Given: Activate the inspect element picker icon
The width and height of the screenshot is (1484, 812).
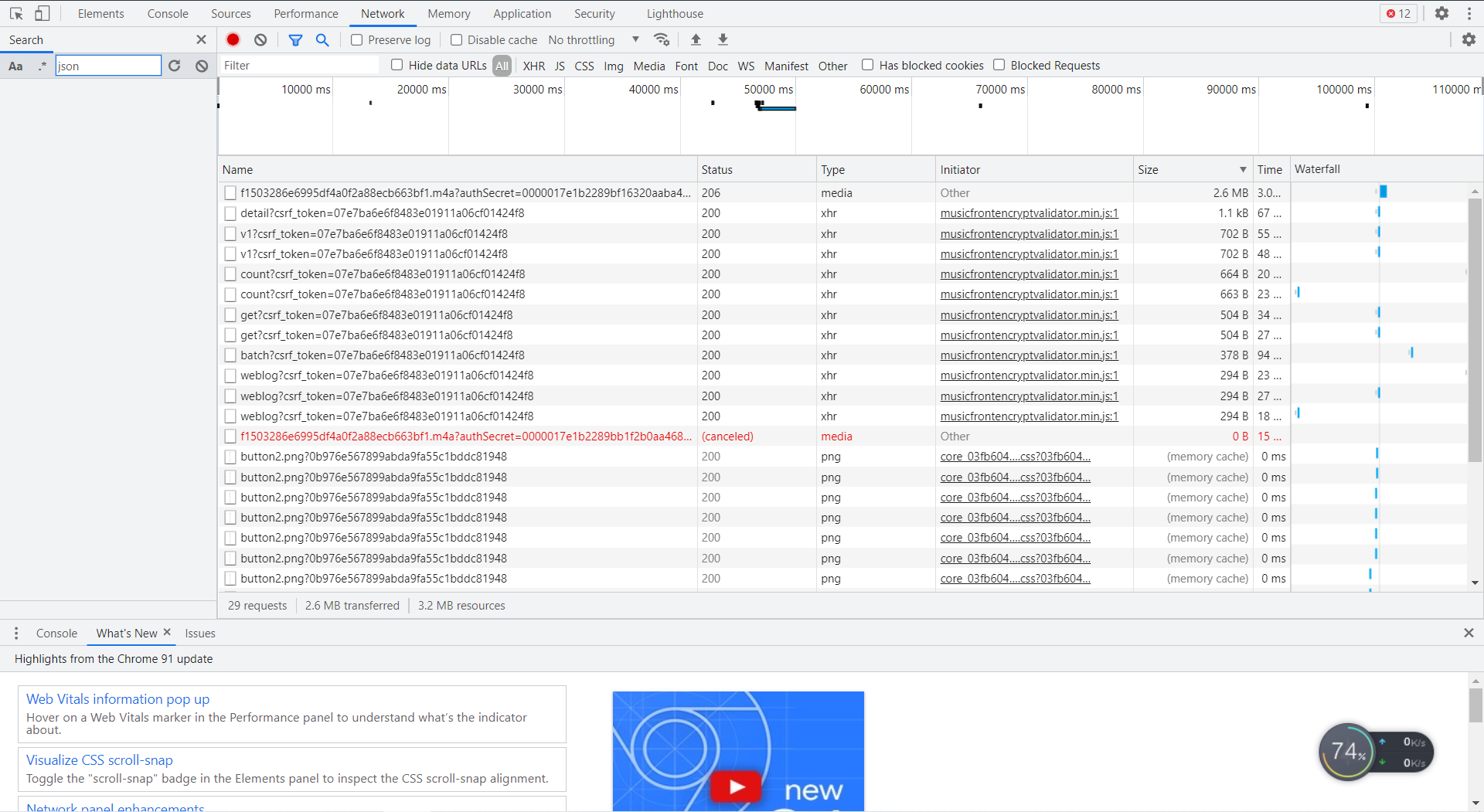Looking at the screenshot, I should coord(16,13).
